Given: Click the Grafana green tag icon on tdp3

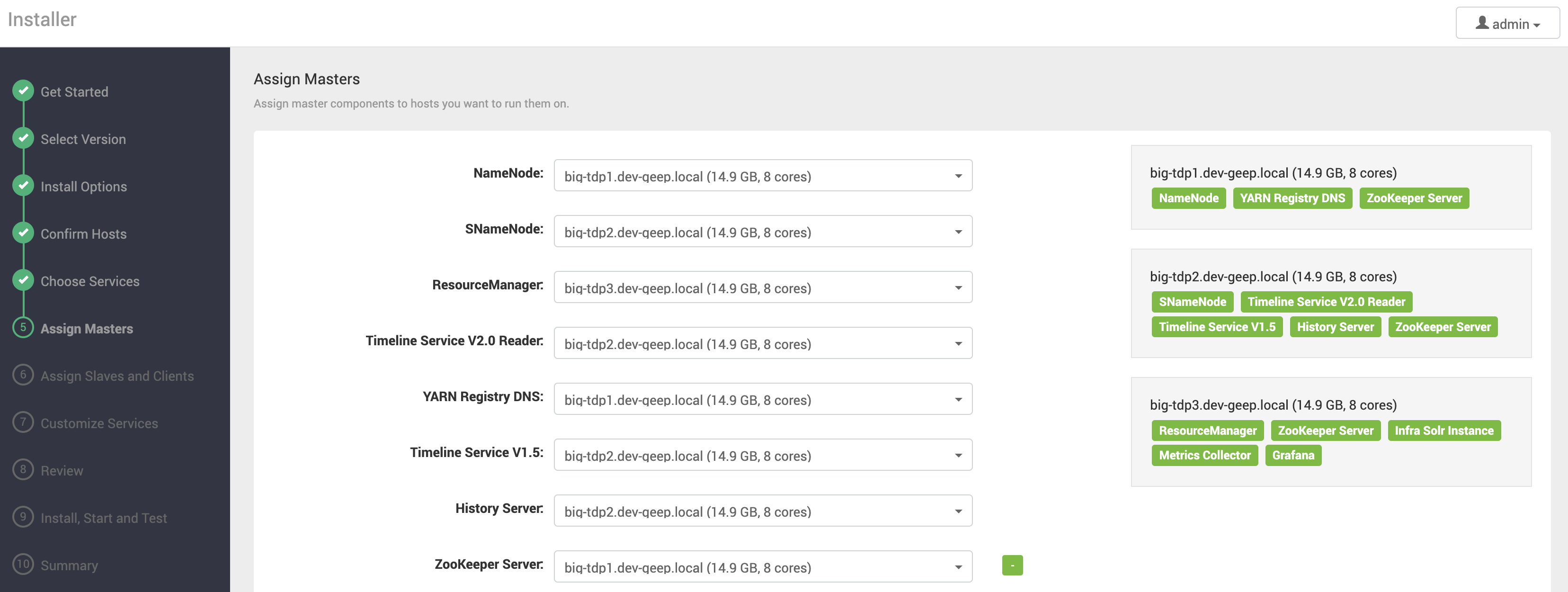Looking at the screenshot, I should pos(1293,456).
